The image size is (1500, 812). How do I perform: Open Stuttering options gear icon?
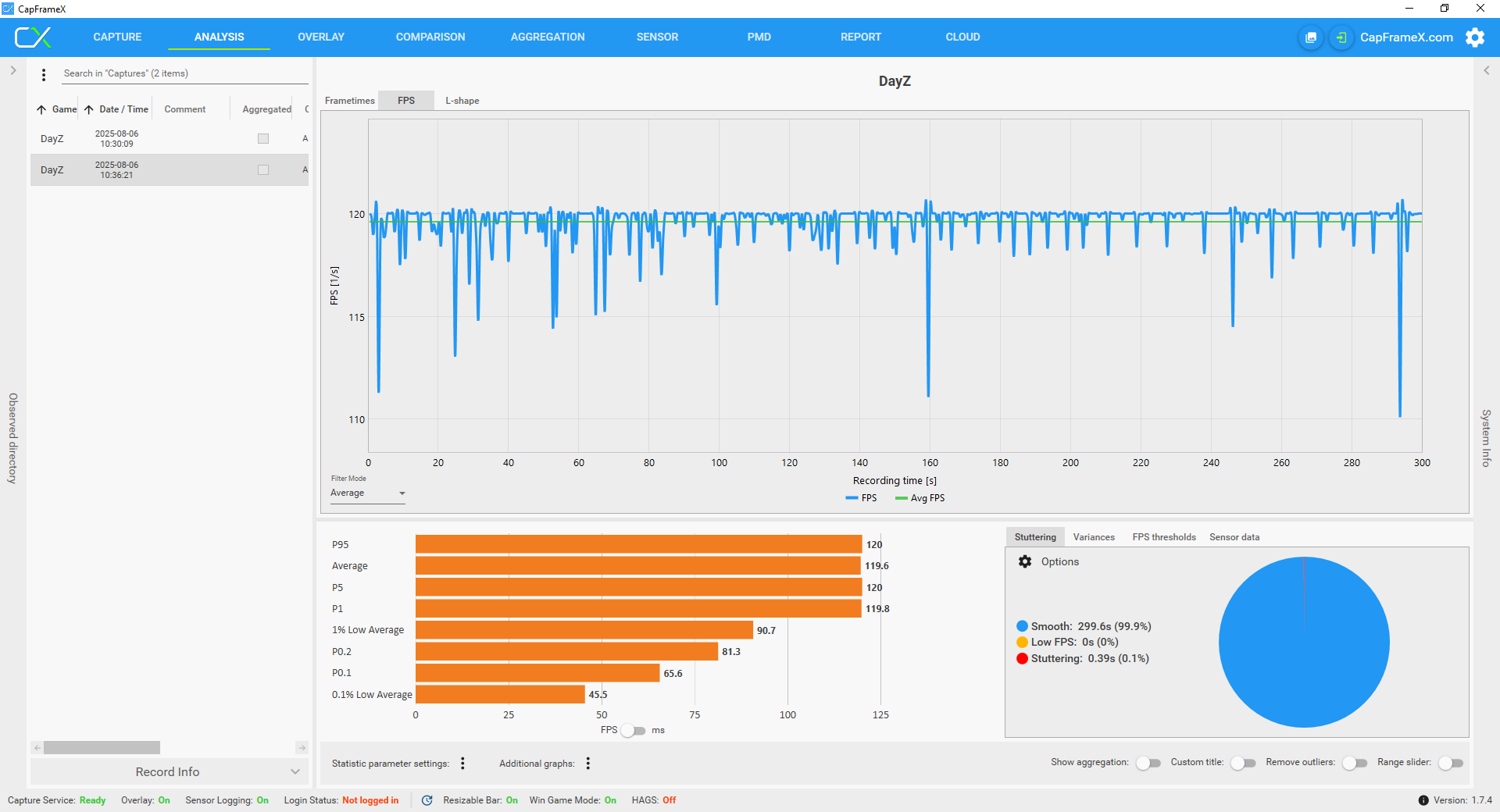1025,561
